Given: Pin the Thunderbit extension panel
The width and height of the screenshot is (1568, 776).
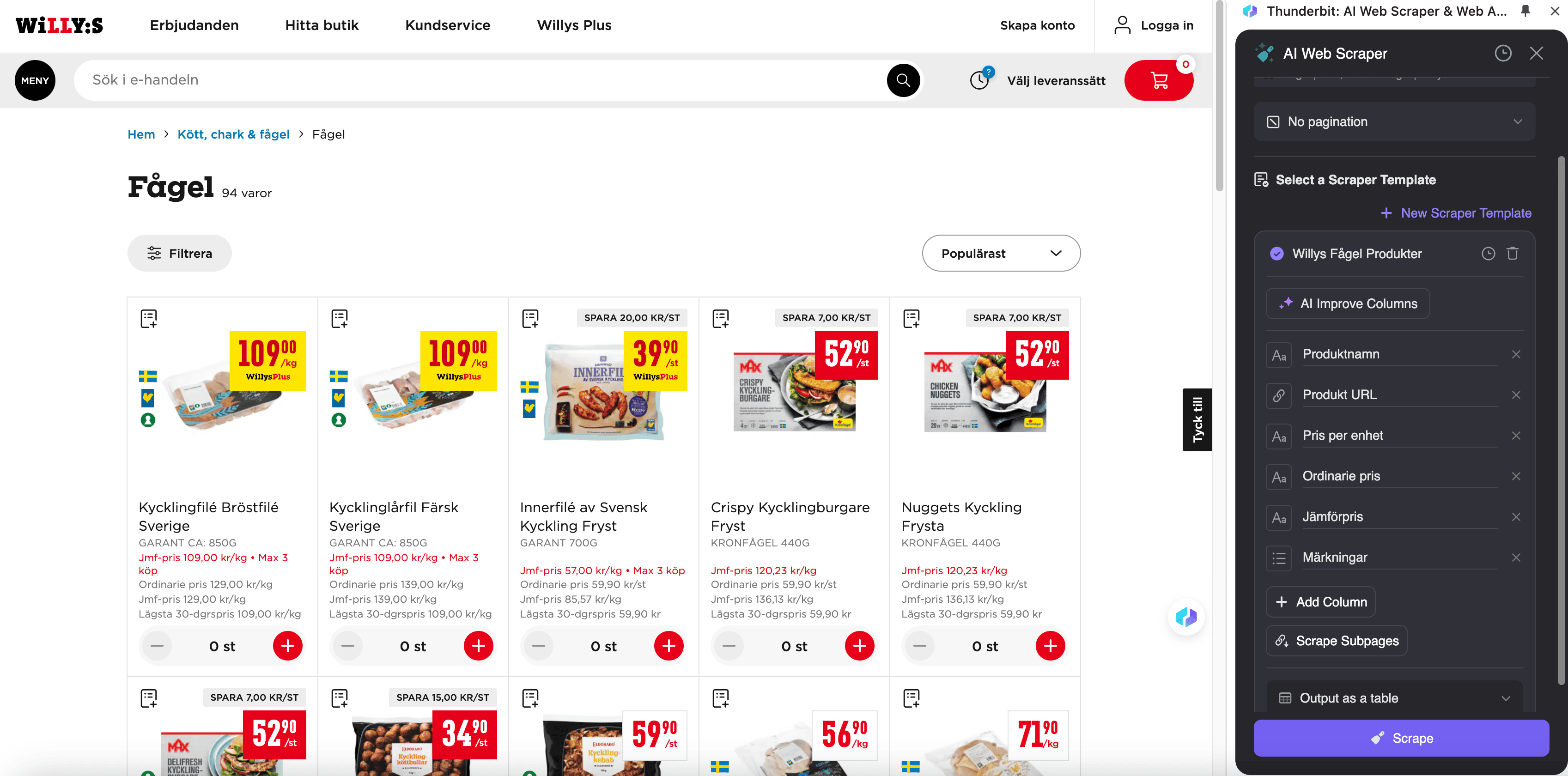Looking at the screenshot, I should pos(1525,11).
